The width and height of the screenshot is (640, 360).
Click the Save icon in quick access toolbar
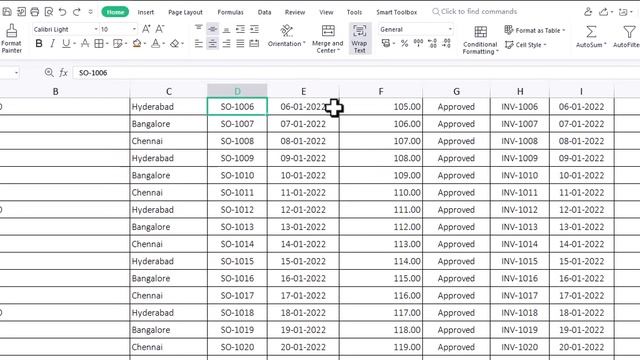(x=7, y=12)
